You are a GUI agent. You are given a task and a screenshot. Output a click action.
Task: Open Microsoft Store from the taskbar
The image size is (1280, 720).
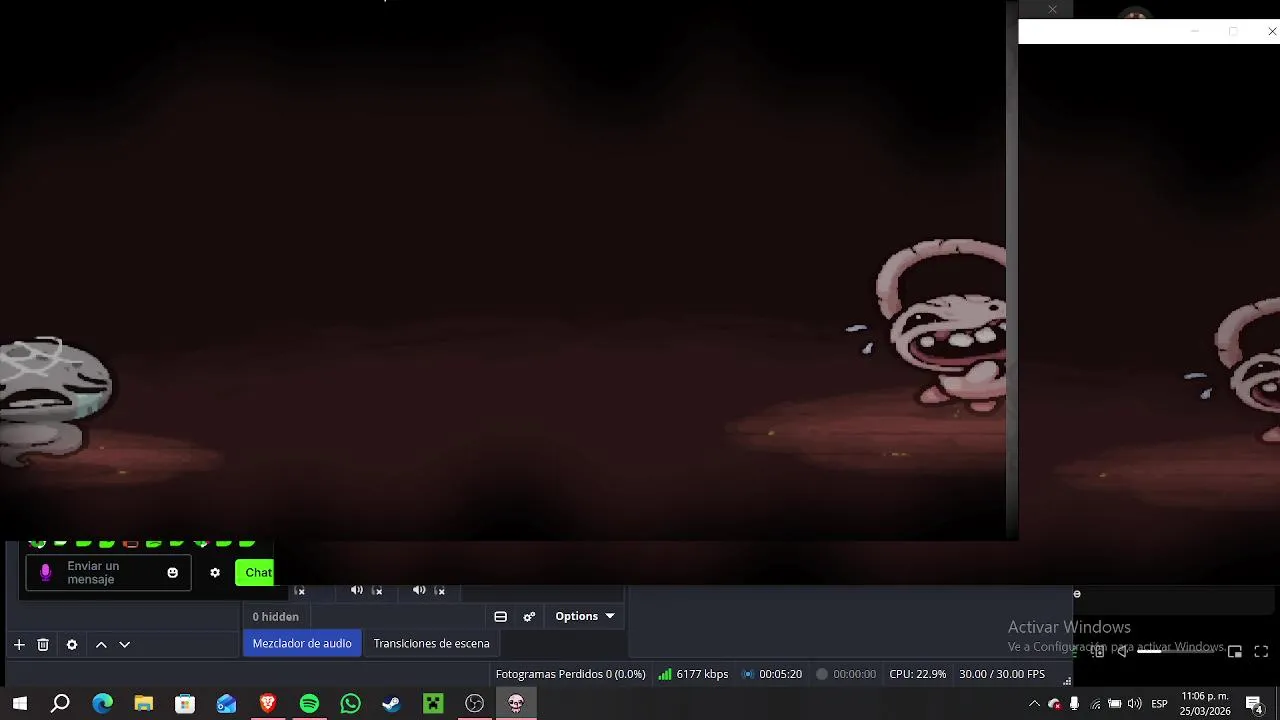click(185, 704)
